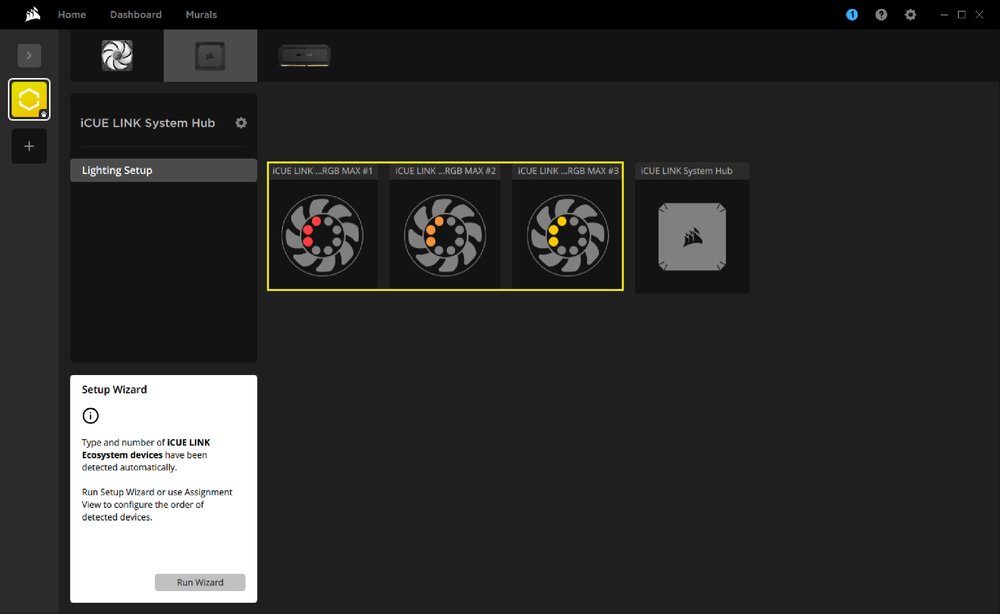Toggle selection of iCUE LINK System Hub tile
1000x614 pixels.
[x=691, y=233]
